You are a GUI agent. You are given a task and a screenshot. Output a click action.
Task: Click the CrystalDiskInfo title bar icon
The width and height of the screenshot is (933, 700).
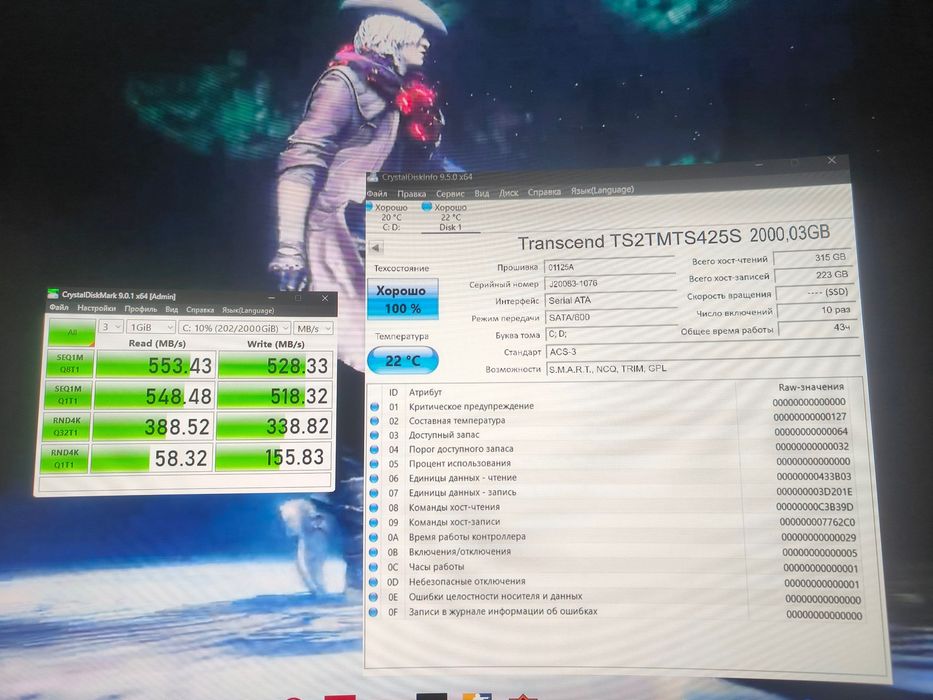coord(372,177)
